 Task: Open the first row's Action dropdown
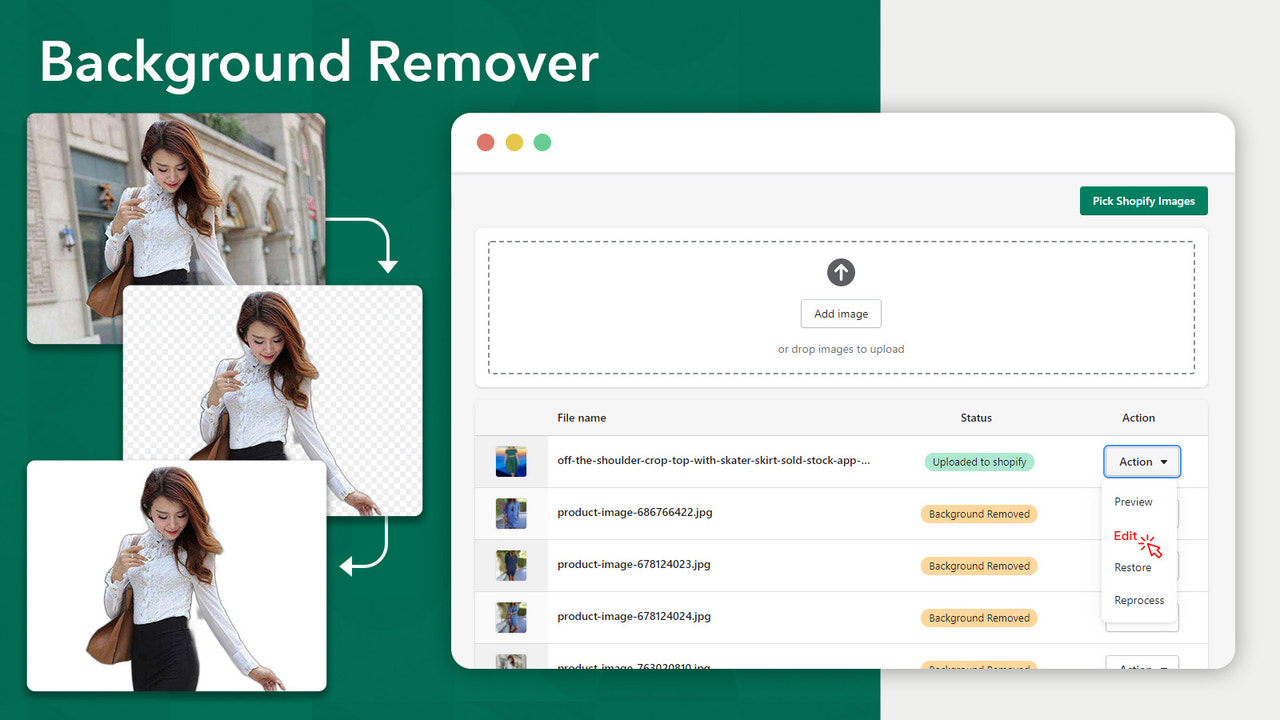click(x=1141, y=461)
